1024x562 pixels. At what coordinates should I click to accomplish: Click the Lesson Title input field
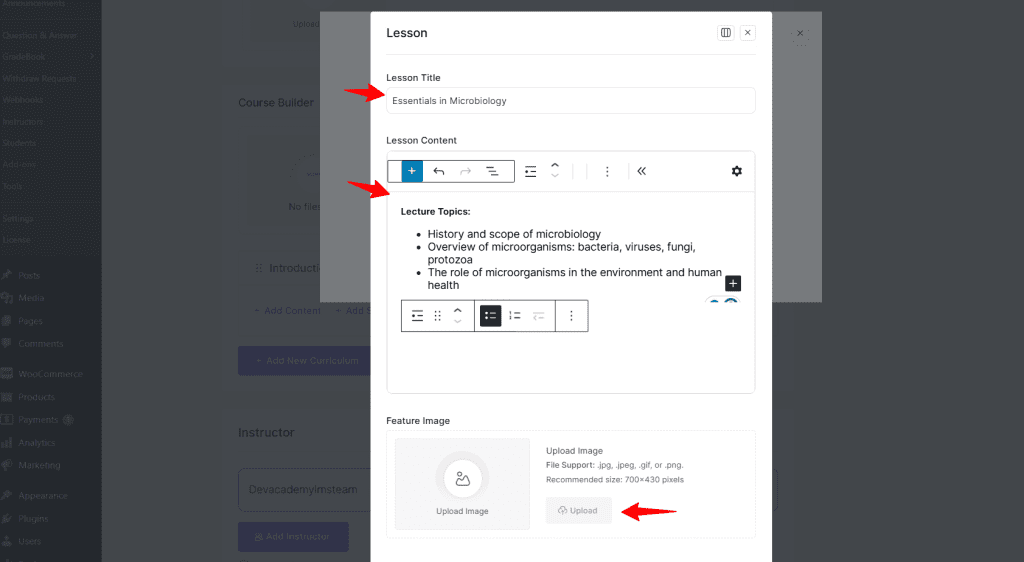[570, 101]
